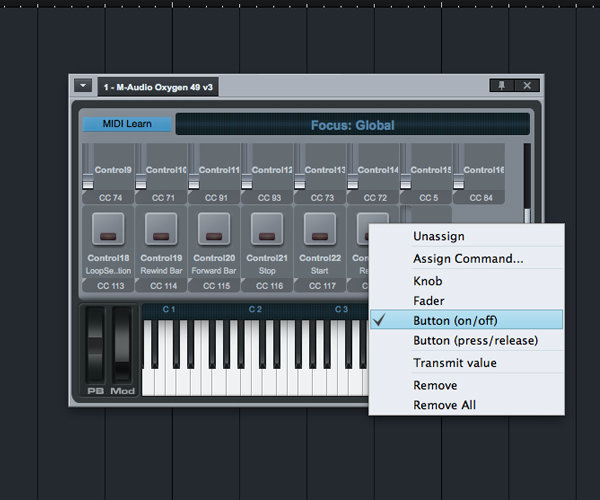Viewport: 600px width, 500px height.
Task: Click the Control14 fader handle
Action: click(352, 182)
